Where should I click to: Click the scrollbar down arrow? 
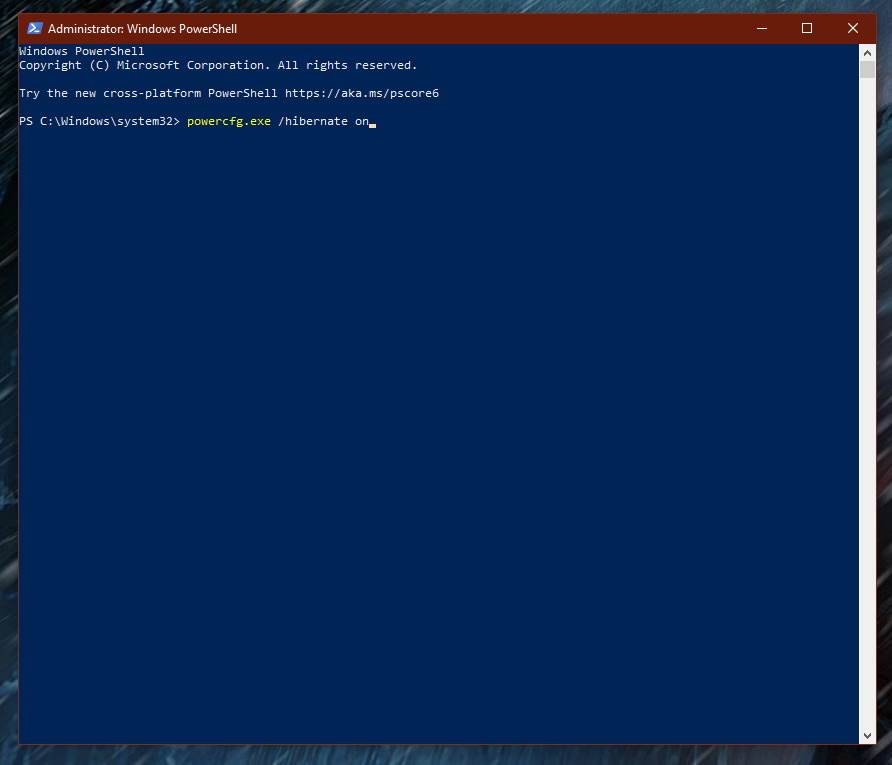[x=867, y=736]
